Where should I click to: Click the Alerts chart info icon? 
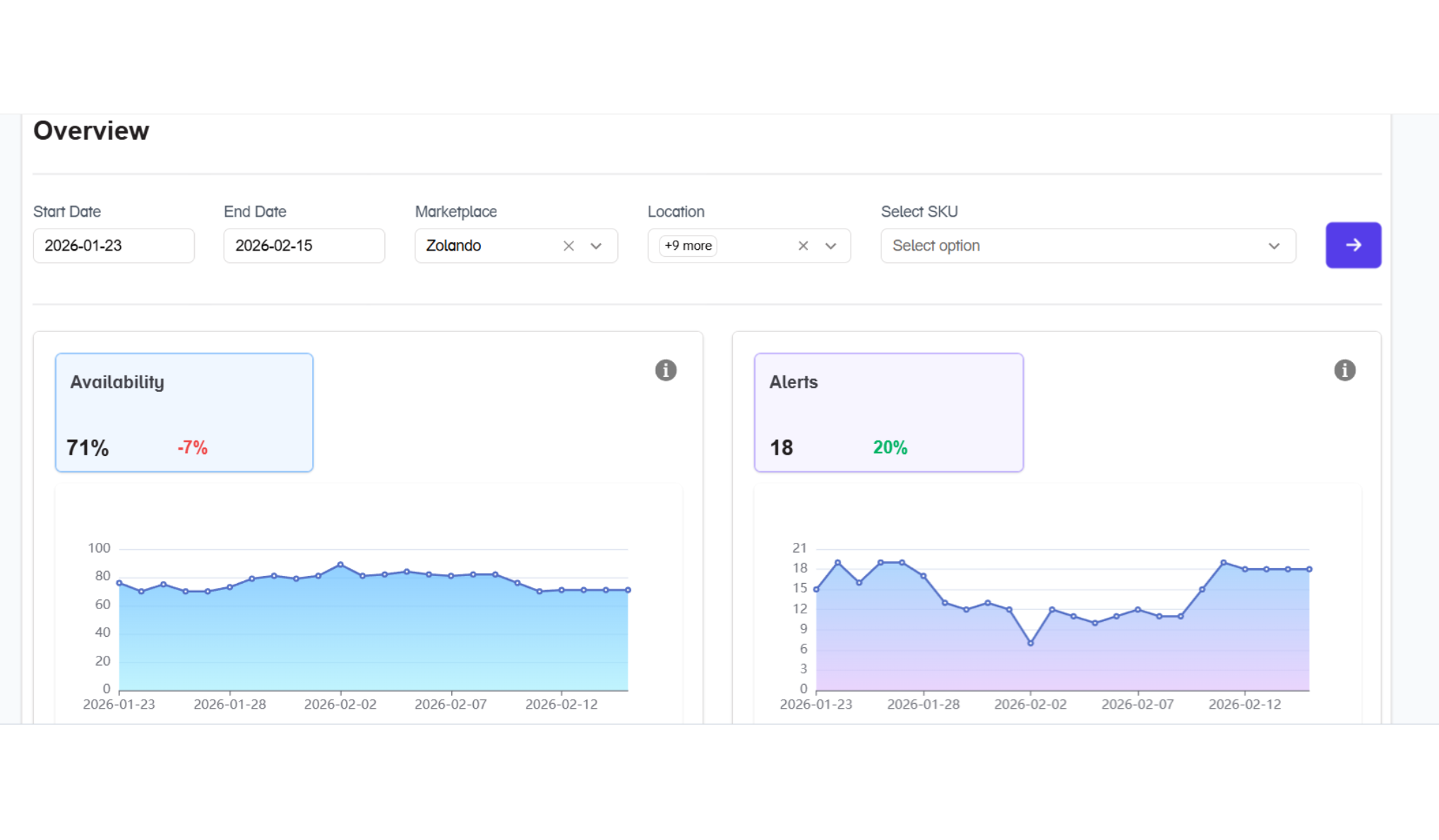click(1344, 370)
